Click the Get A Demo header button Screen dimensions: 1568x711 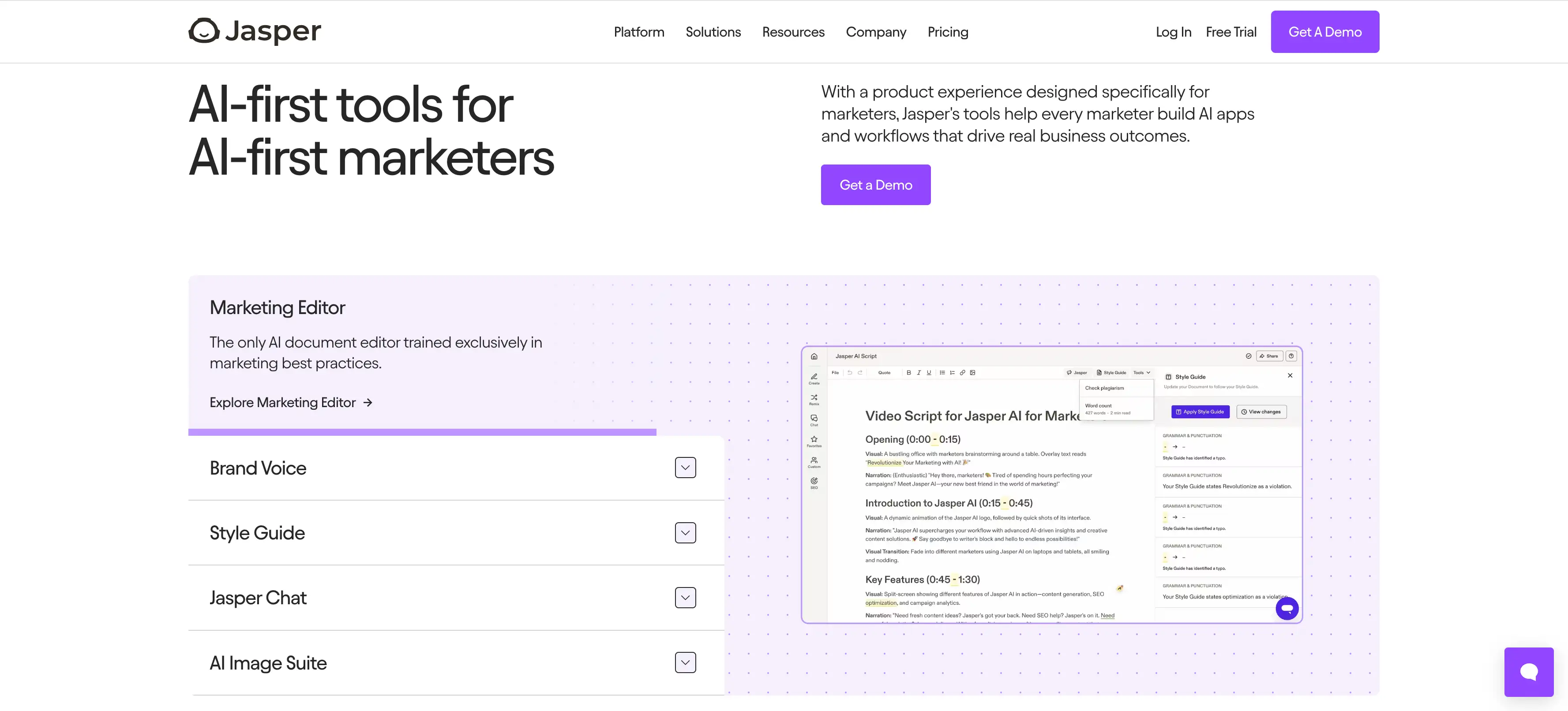(x=1324, y=32)
